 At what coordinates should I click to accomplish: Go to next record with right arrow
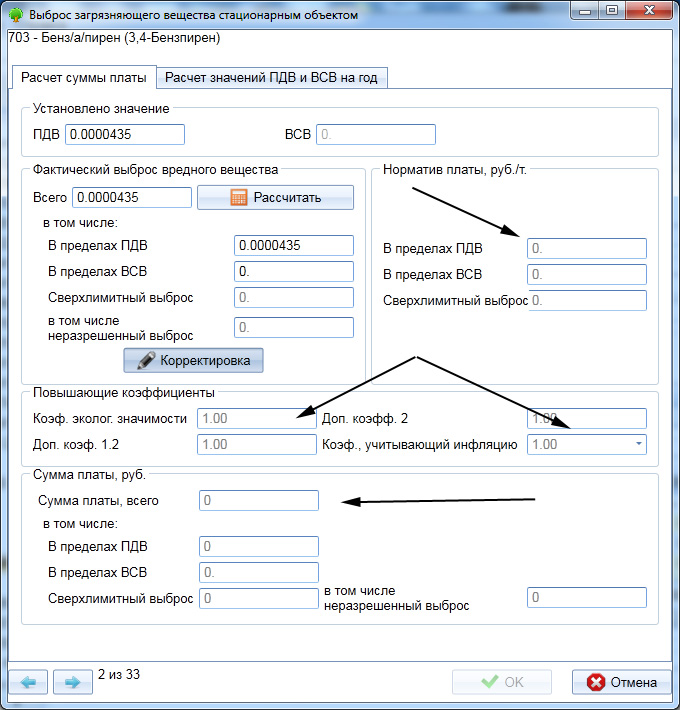point(72,682)
